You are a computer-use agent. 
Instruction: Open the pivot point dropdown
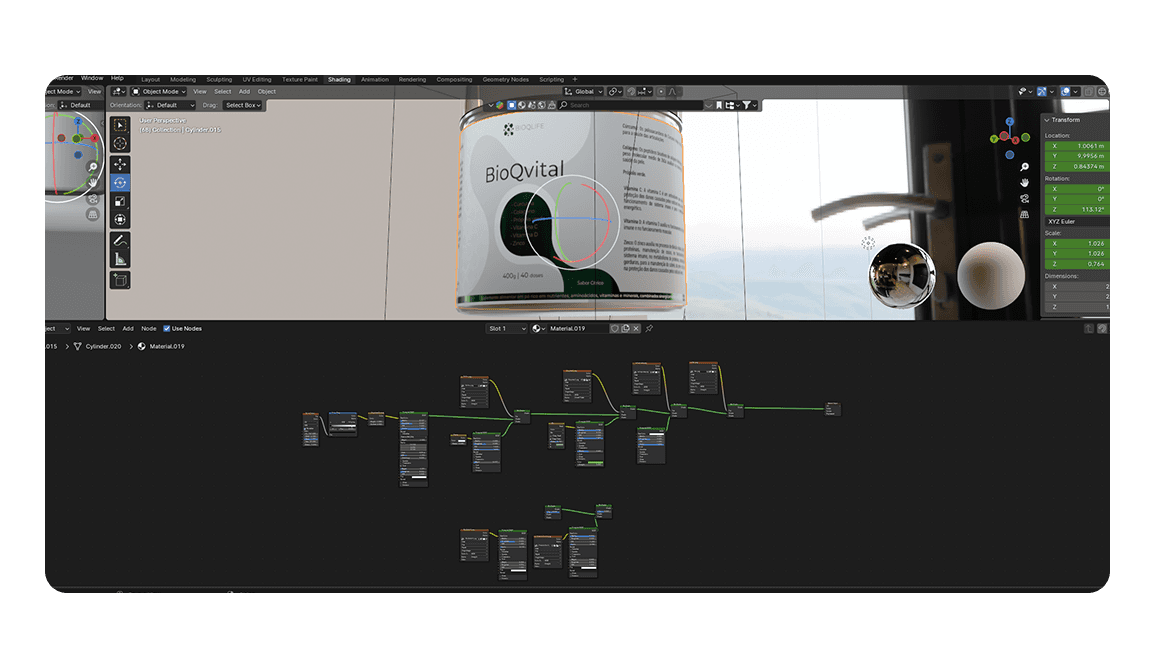pyautogui.click(x=615, y=92)
